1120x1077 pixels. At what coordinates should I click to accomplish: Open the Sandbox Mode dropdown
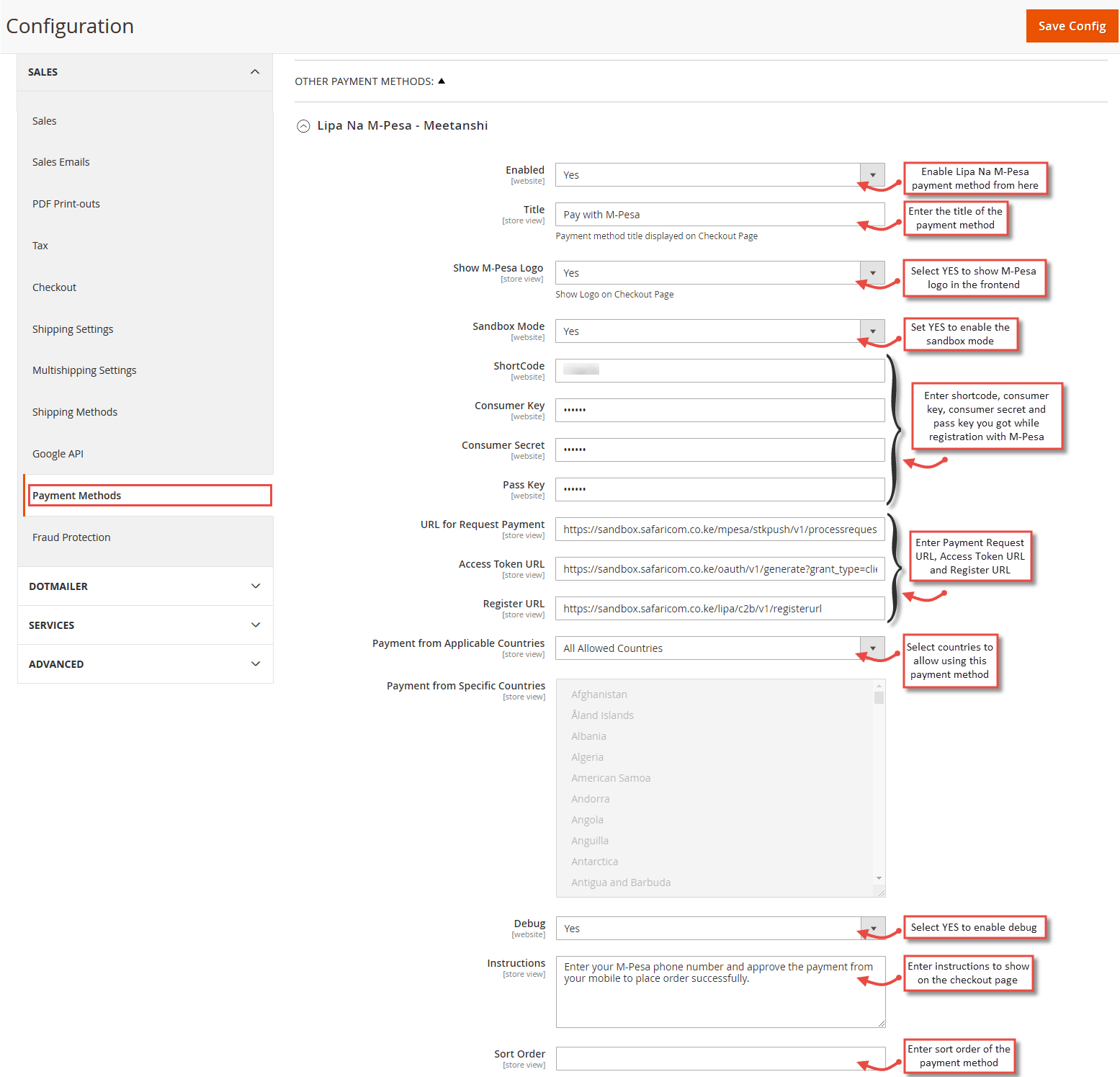[720, 331]
